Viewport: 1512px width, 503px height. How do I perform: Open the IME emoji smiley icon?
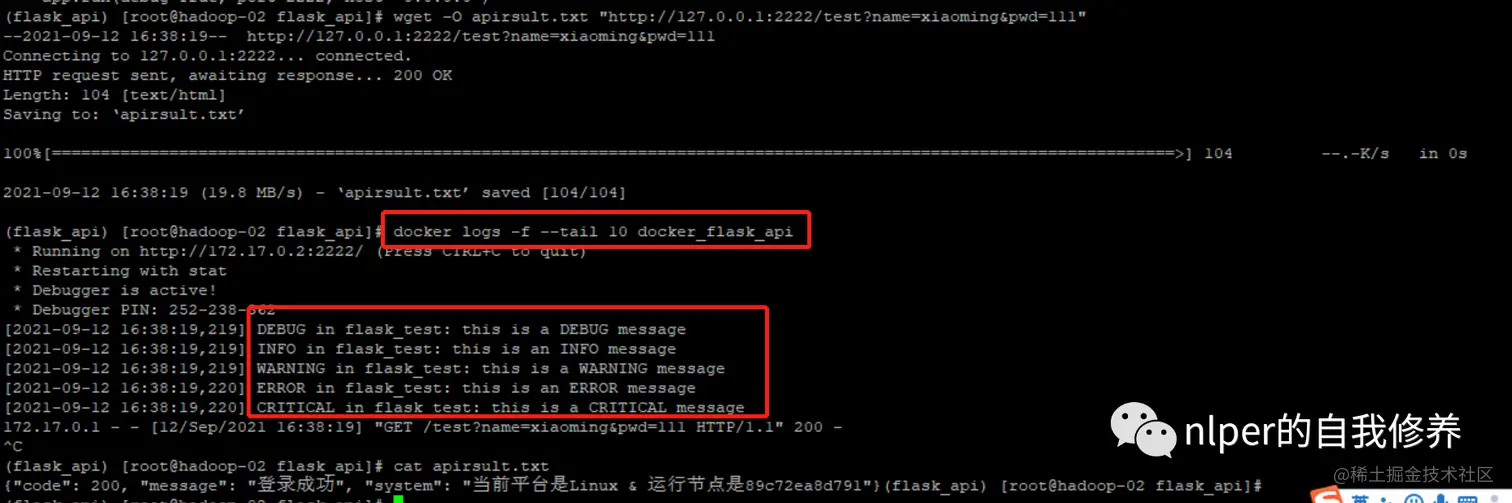pyautogui.click(x=1414, y=499)
